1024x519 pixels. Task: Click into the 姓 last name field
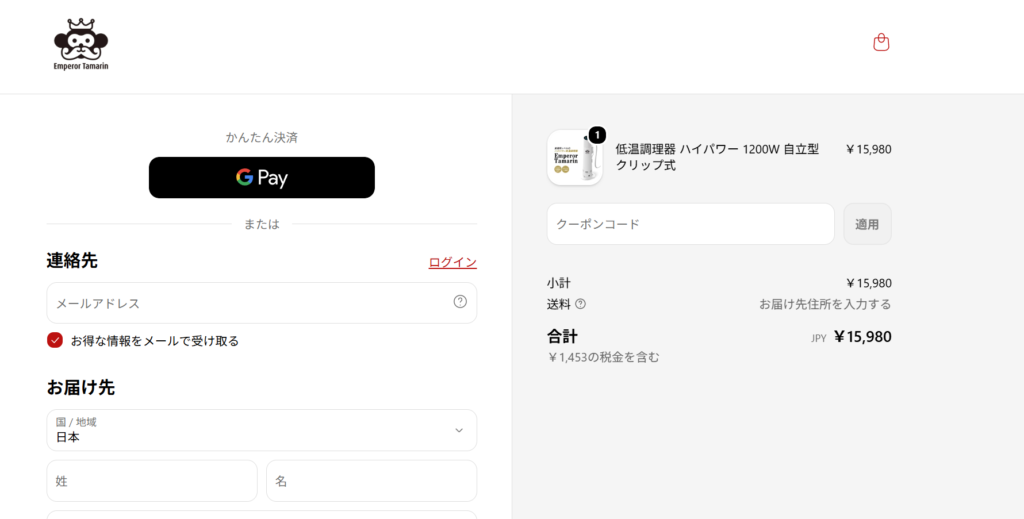tap(152, 481)
